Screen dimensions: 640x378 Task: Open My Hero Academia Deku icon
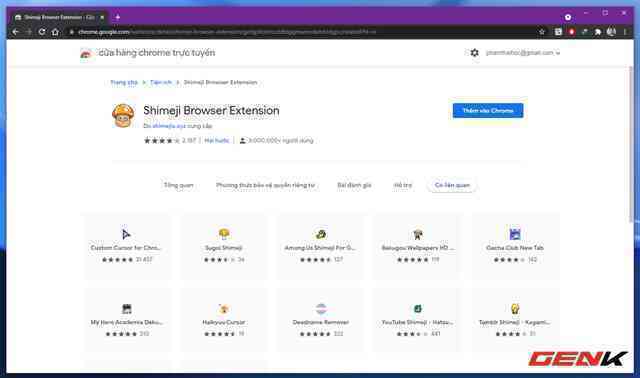point(127,309)
